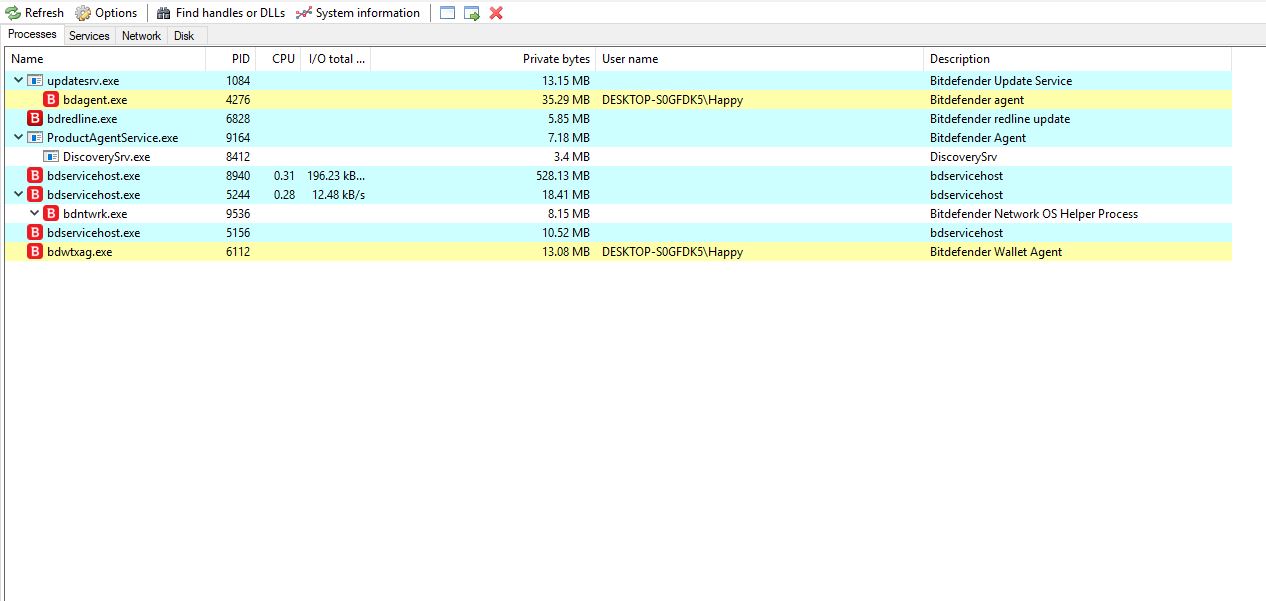
Task: Click the blank window finder toolbar icon
Action: [447, 13]
